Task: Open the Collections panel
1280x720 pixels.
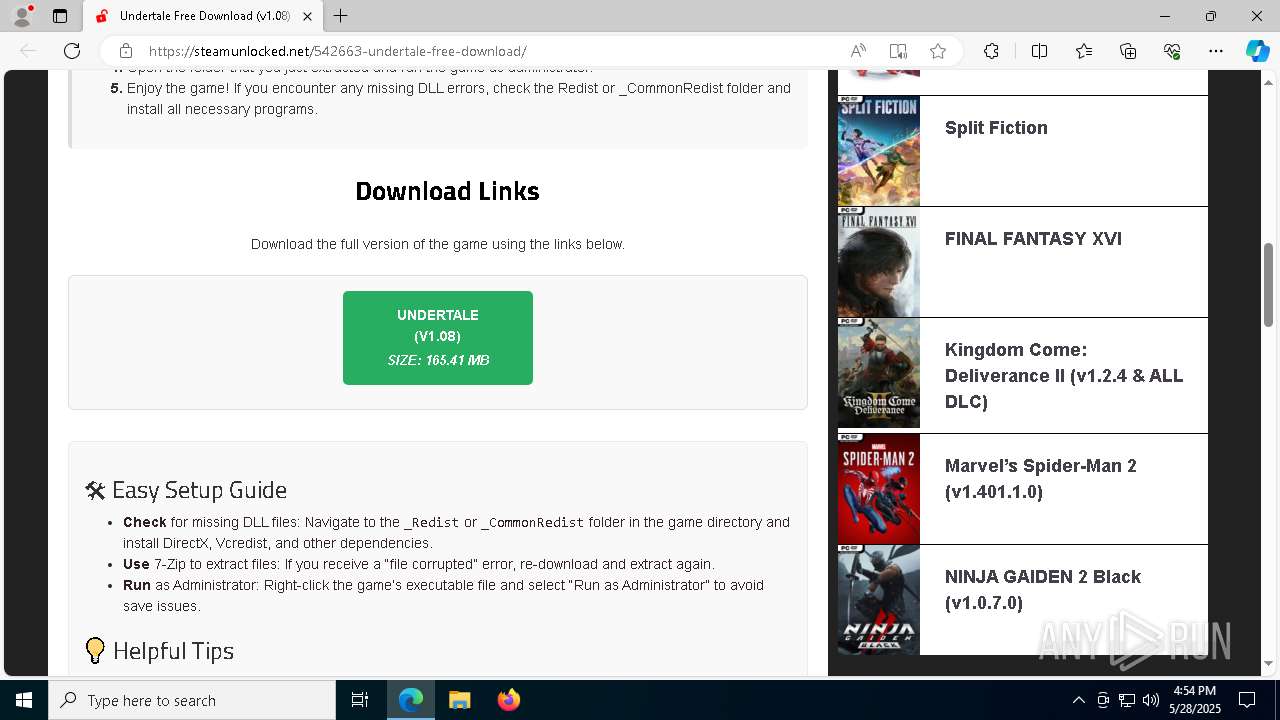Action: click(x=1128, y=51)
